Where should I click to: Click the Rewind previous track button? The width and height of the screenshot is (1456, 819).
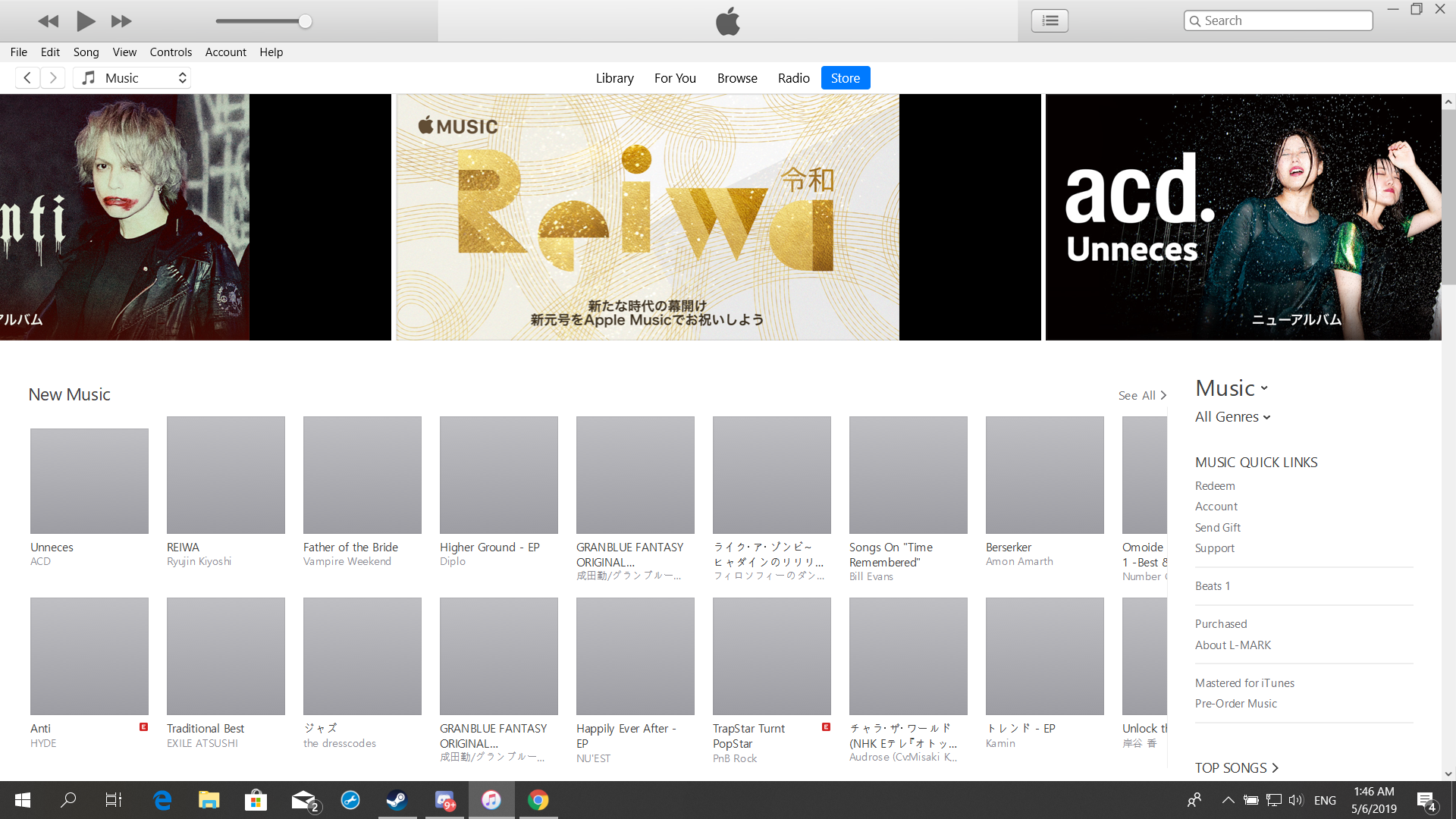(x=48, y=21)
